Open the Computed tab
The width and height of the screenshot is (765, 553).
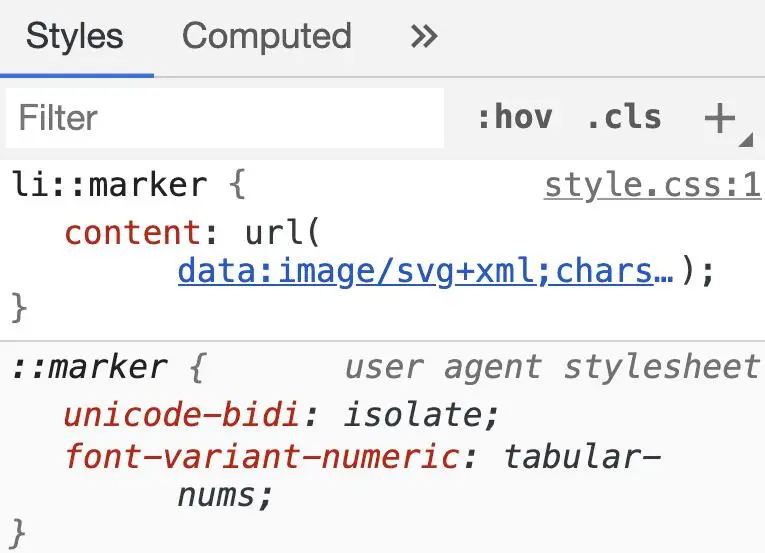tap(266, 37)
